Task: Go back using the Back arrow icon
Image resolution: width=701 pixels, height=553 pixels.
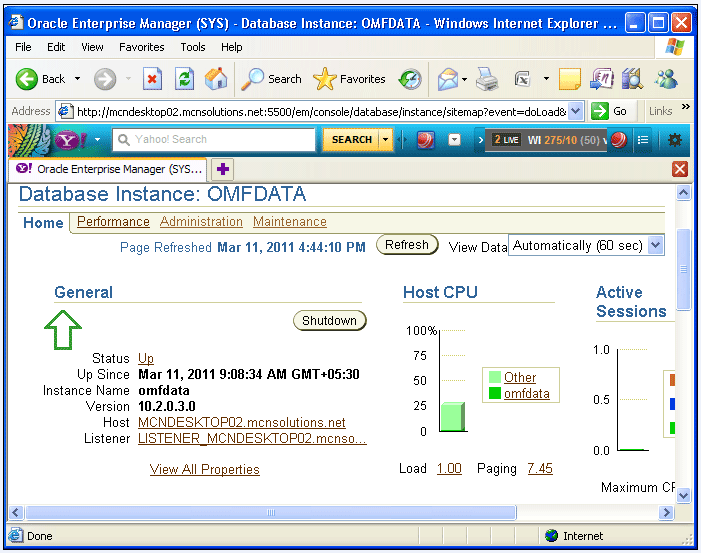Action: point(27,79)
